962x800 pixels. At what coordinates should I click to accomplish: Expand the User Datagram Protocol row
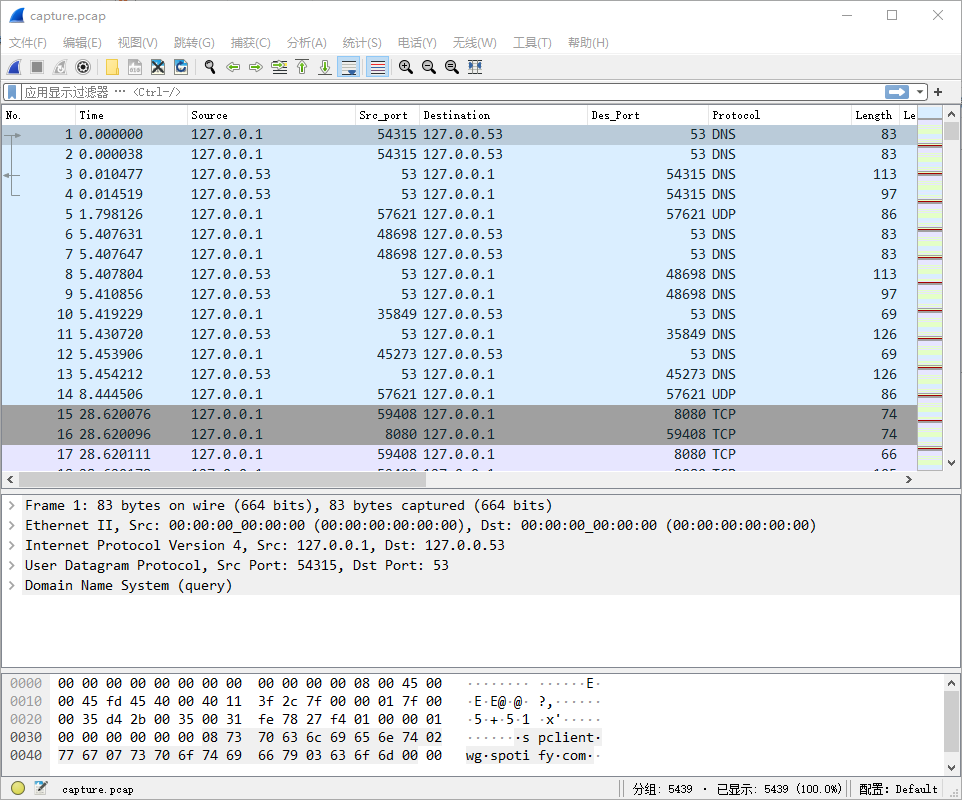click(x=12, y=565)
